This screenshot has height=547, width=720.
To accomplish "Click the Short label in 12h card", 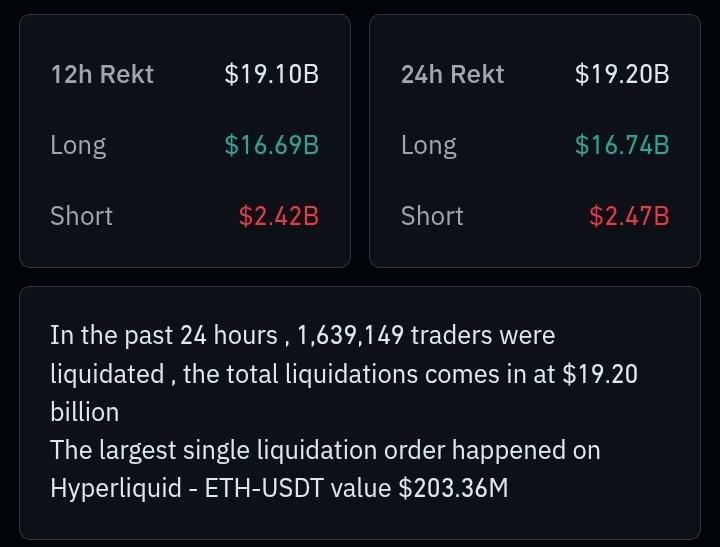I will coord(81,216).
